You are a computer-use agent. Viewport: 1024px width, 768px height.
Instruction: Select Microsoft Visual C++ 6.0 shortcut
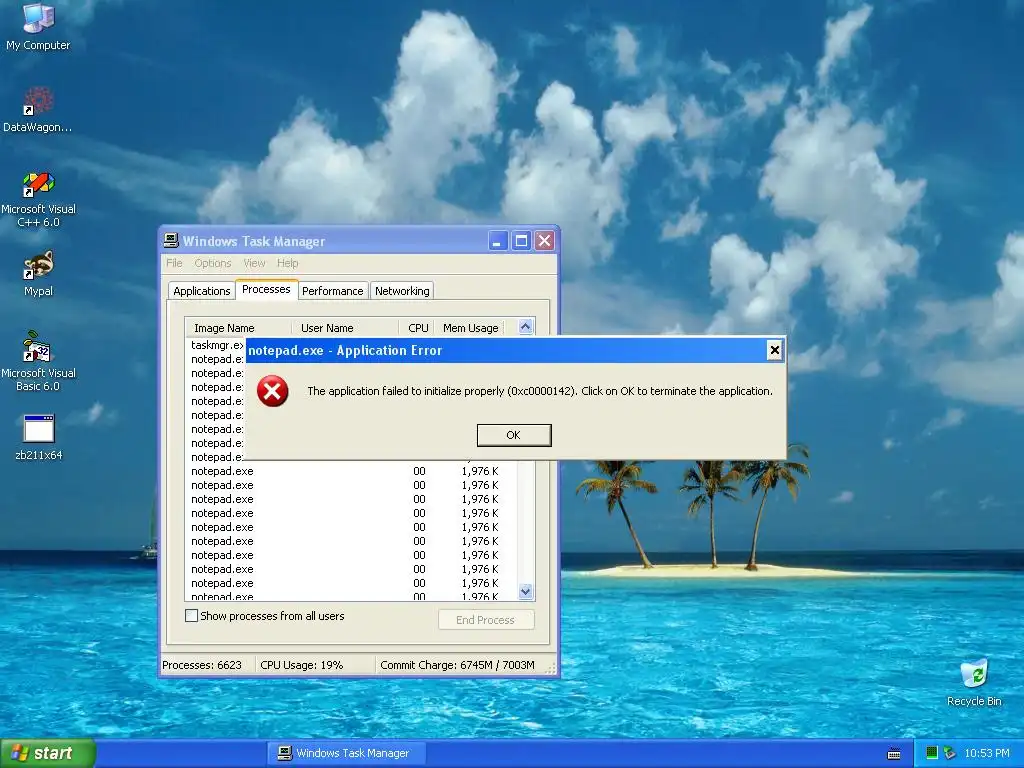pos(39,199)
